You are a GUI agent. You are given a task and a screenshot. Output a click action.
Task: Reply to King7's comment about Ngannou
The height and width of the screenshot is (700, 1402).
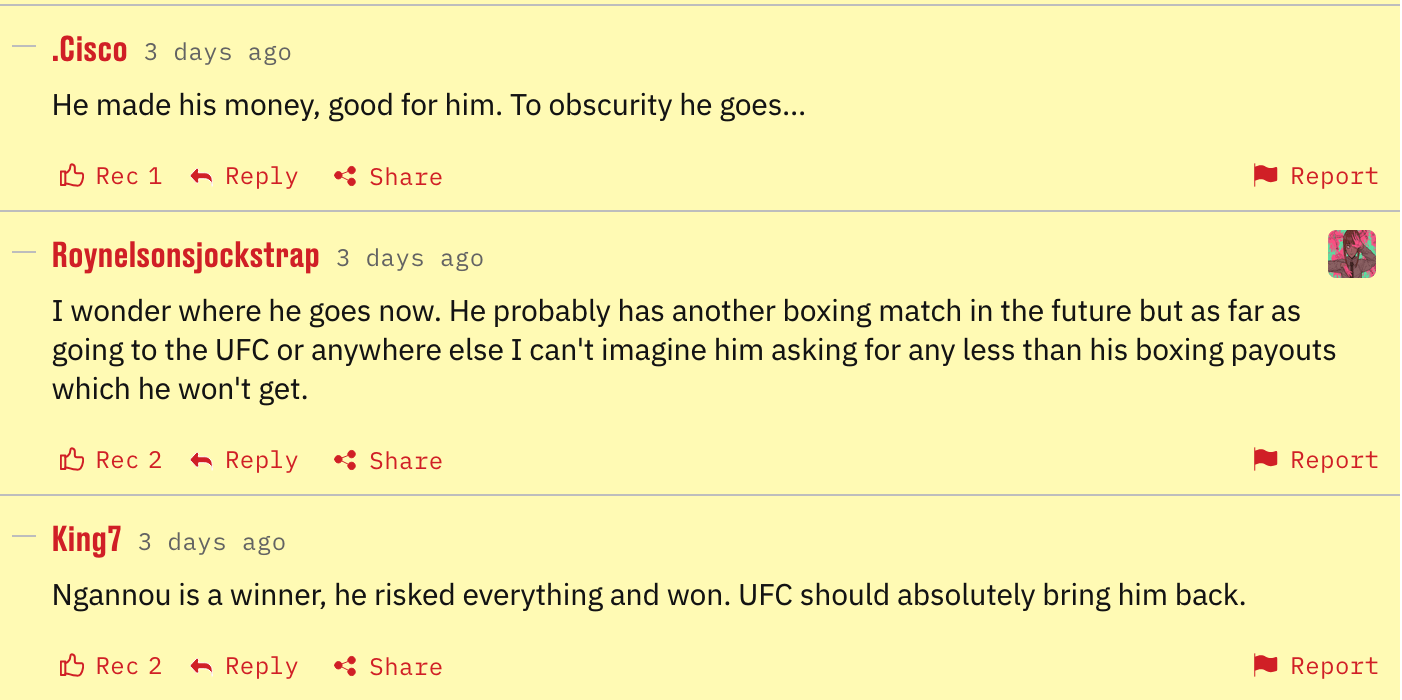(245, 667)
